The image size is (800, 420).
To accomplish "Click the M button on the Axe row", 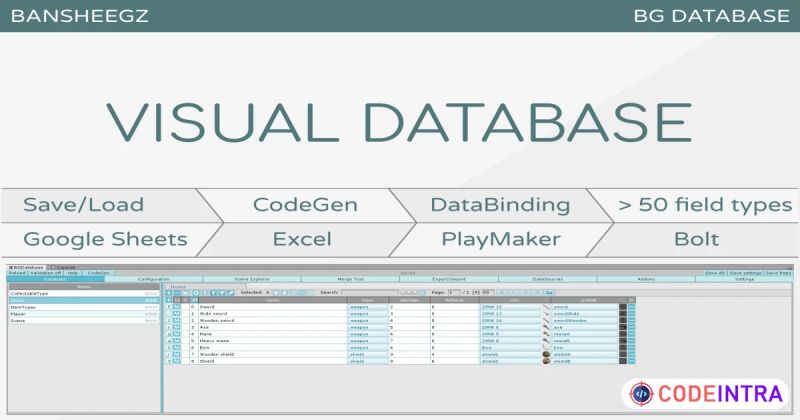I will (x=177, y=327).
